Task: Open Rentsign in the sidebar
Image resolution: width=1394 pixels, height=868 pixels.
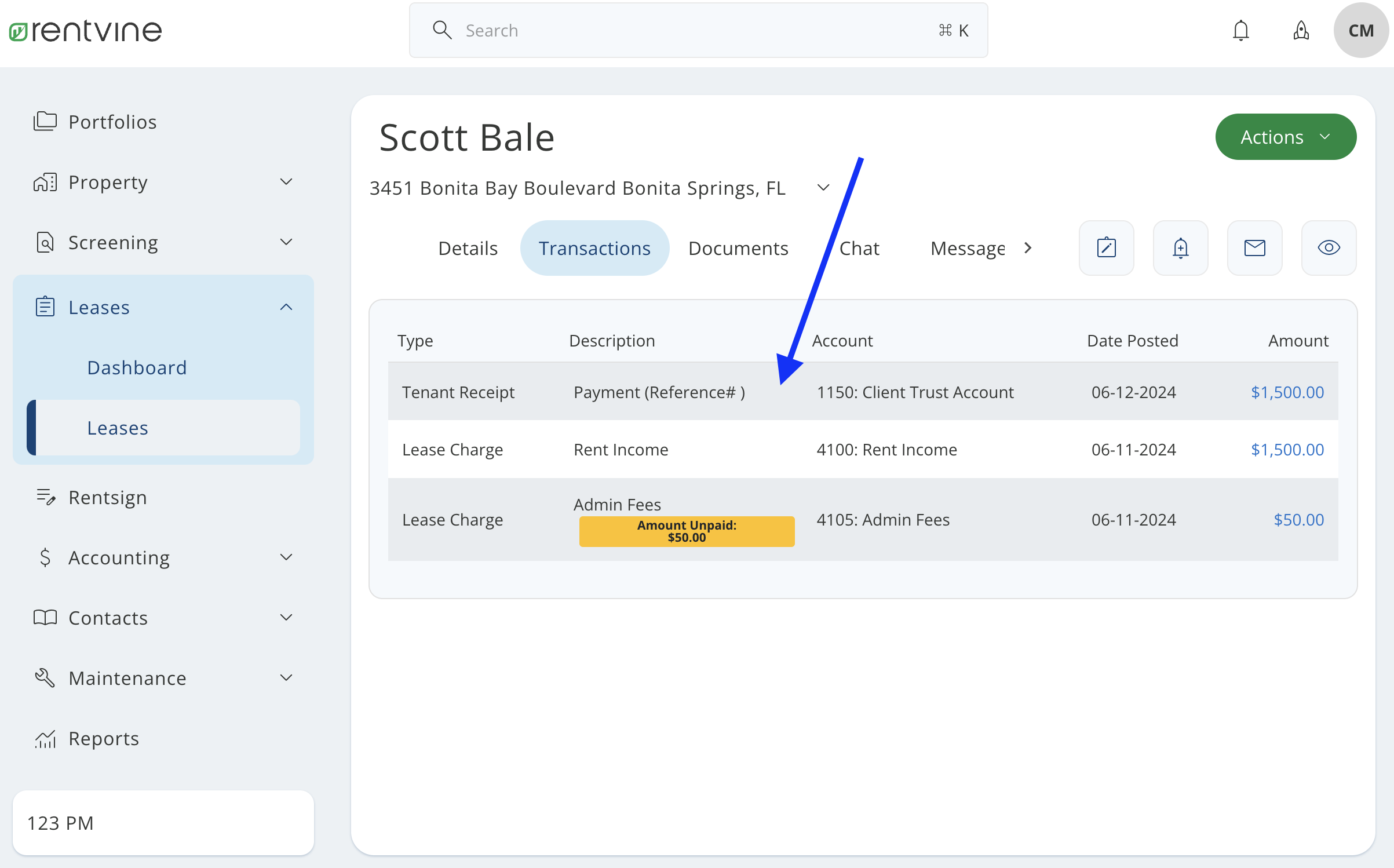Action: point(107,497)
